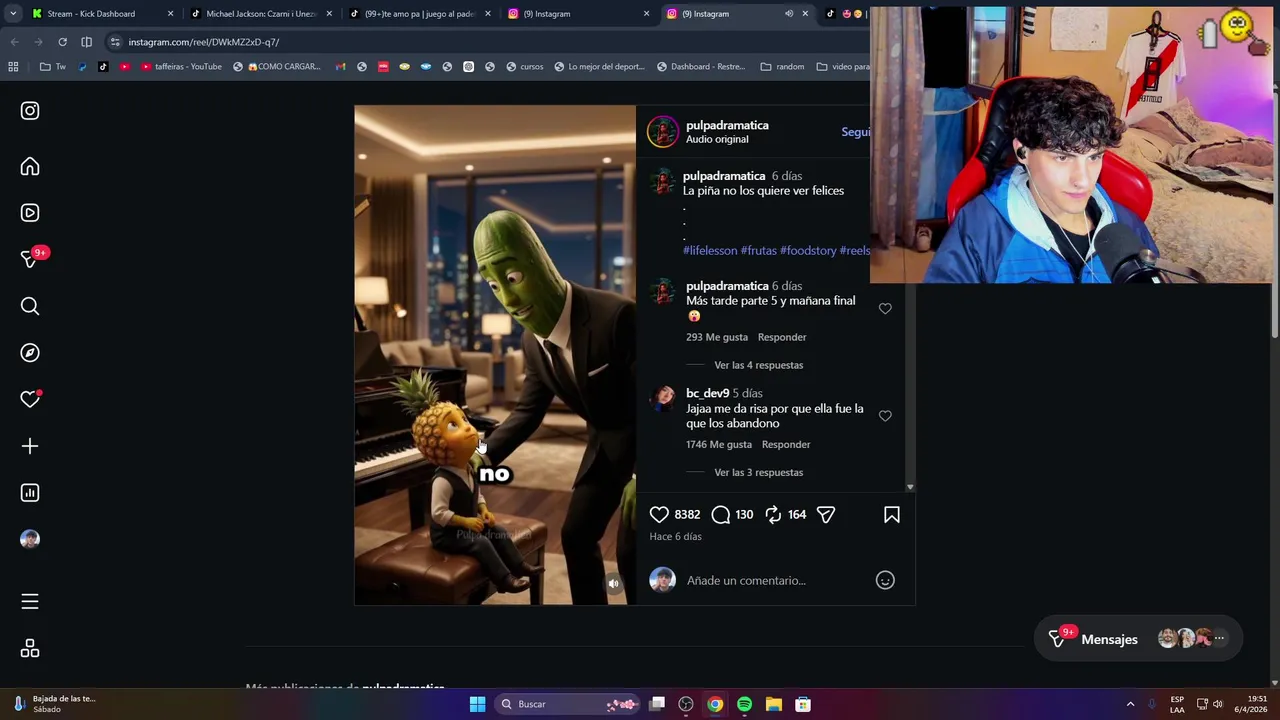Click the #frutas hashtag
The image size is (1280, 720).
pos(758,250)
